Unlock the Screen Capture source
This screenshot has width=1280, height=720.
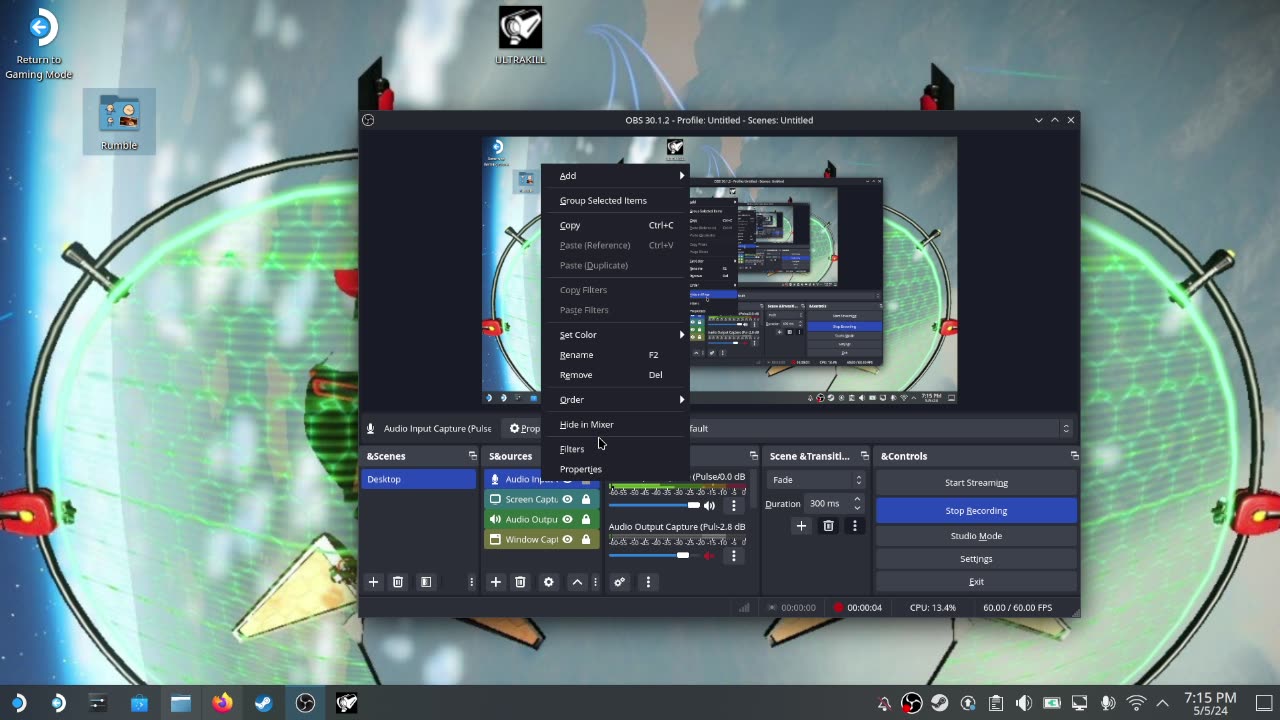click(x=586, y=499)
